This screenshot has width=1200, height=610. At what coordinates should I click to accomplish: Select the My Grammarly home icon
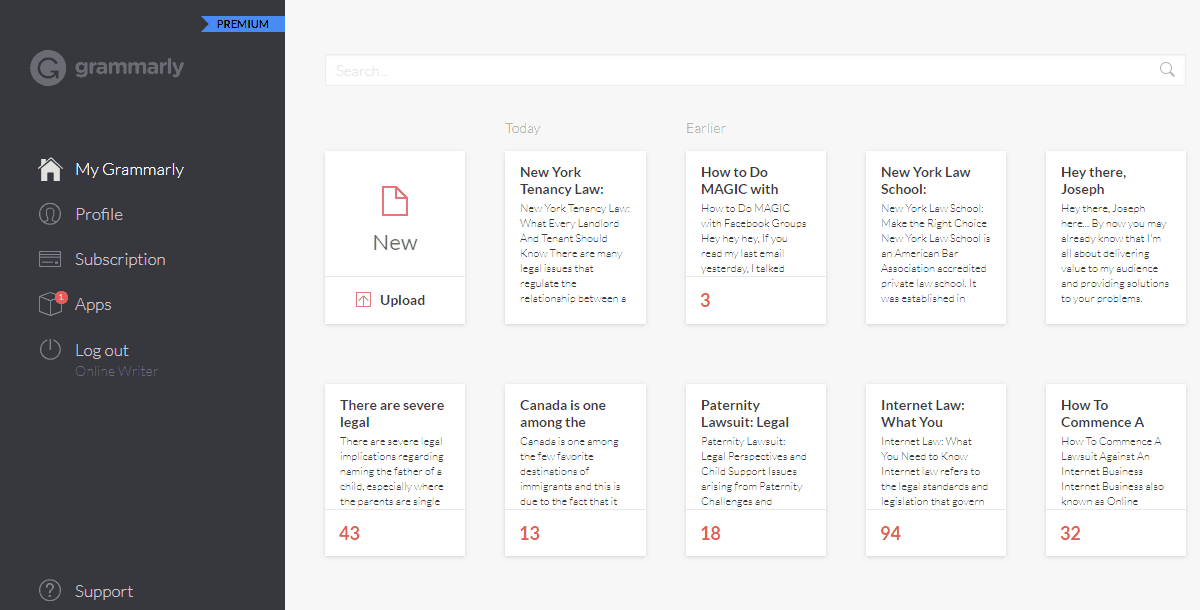pos(49,168)
